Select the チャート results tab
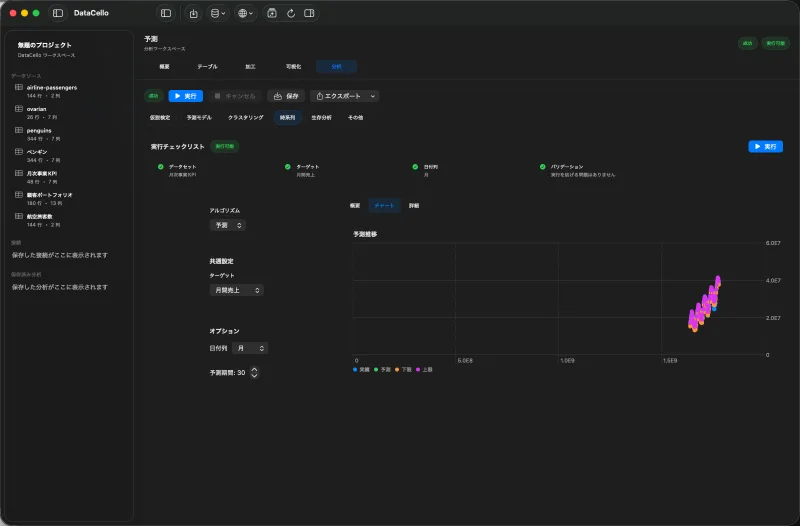Viewport: 800px width, 526px height. pyautogui.click(x=384, y=206)
